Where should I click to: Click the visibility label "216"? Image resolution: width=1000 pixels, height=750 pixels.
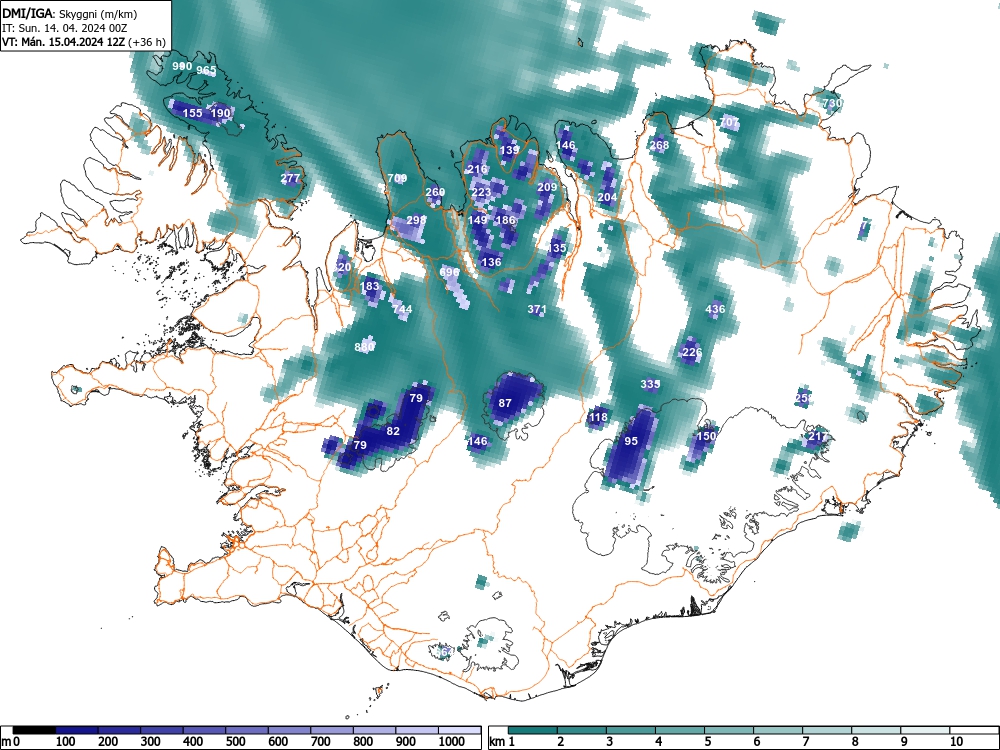pyautogui.click(x=478, y=169)
